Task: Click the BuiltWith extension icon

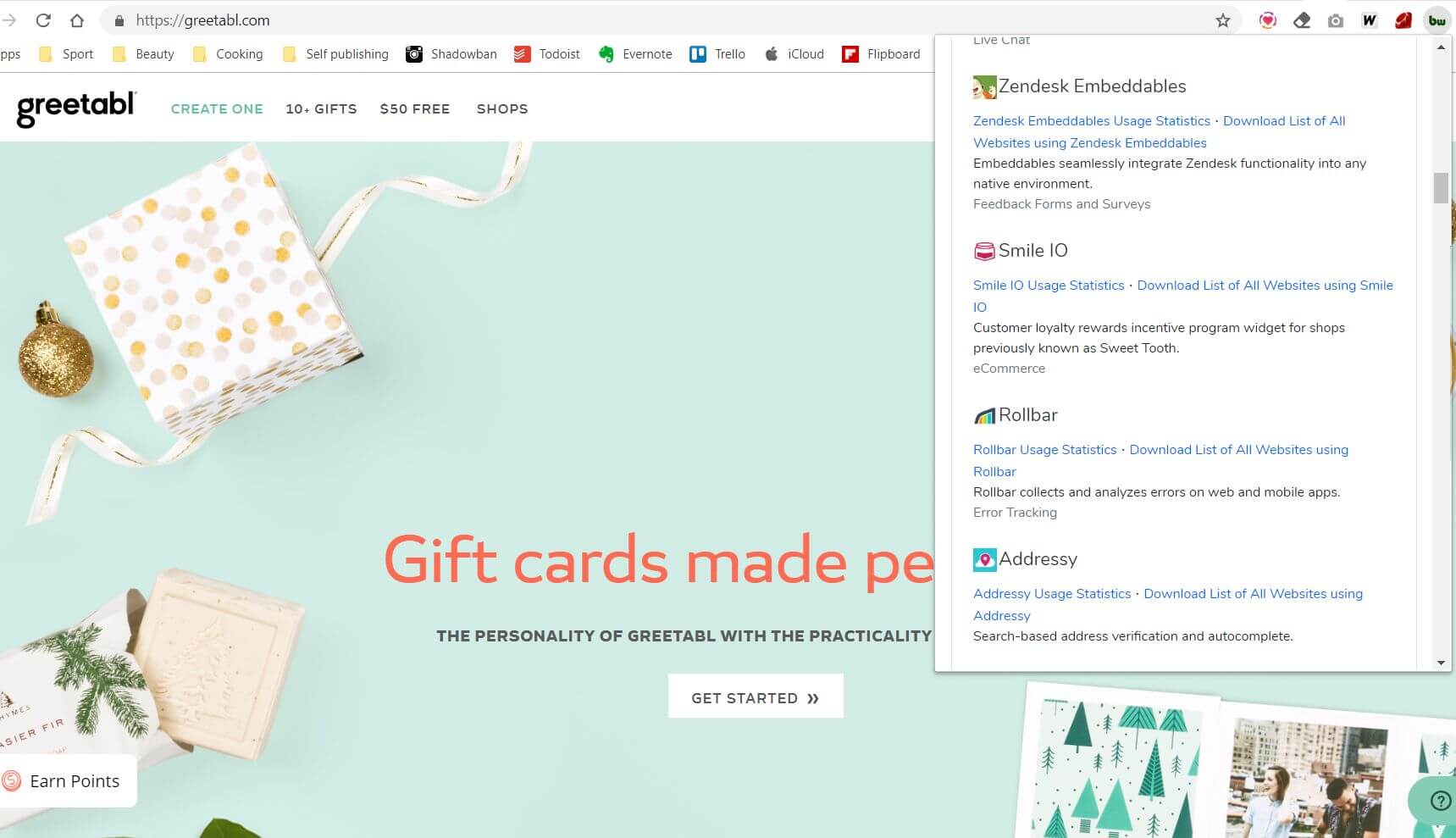Action: (1437, 20)
